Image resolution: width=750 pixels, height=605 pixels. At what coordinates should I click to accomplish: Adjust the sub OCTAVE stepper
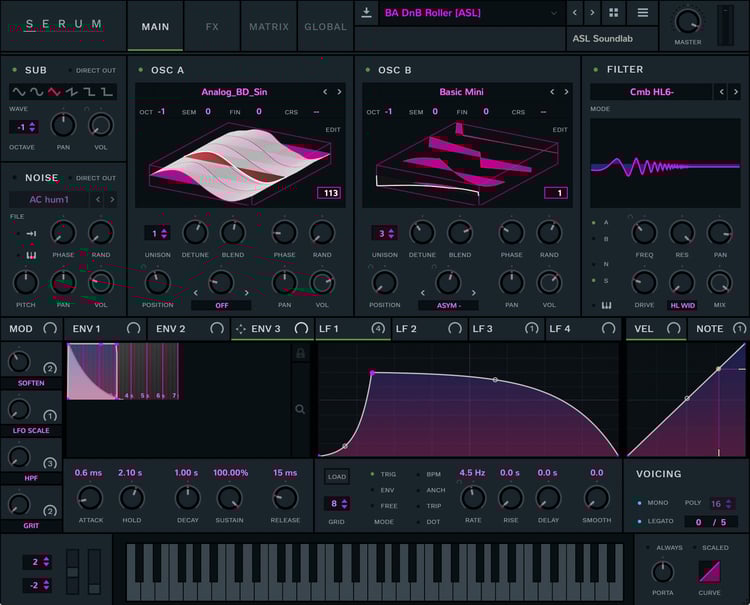click(25, 127)
